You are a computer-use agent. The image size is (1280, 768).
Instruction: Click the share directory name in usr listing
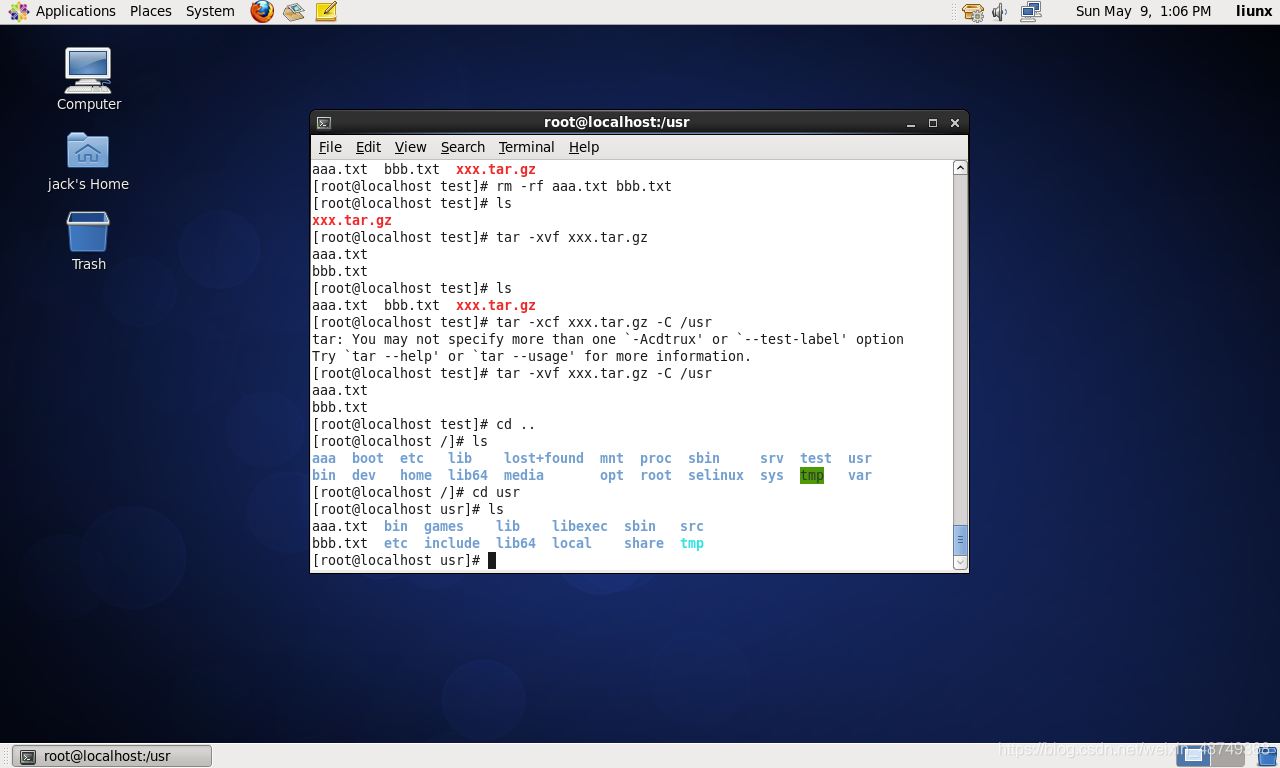[644, 543]
